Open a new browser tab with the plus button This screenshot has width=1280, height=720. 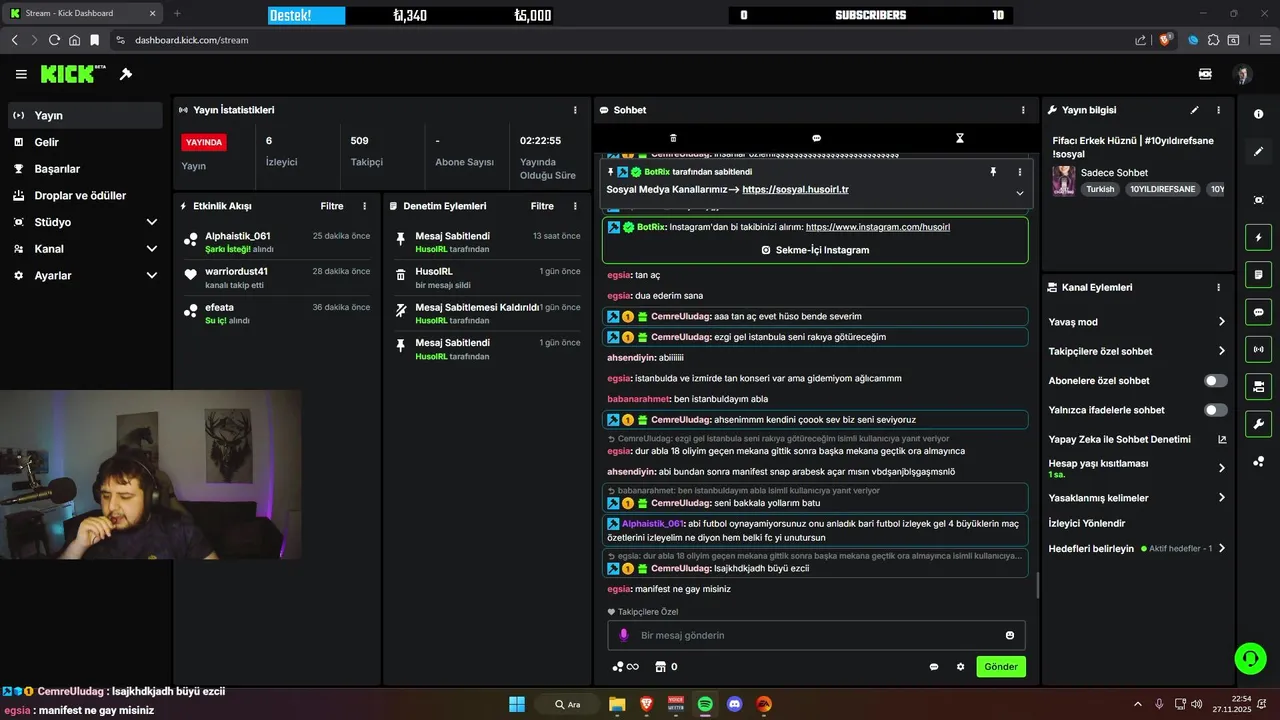(x=177, y=13)
